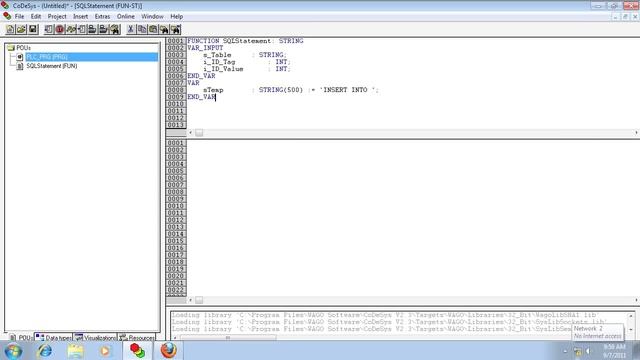Screen dimensions: 640x360
Task: Click the SQLStatement function icon in tree
Action: 19,66
